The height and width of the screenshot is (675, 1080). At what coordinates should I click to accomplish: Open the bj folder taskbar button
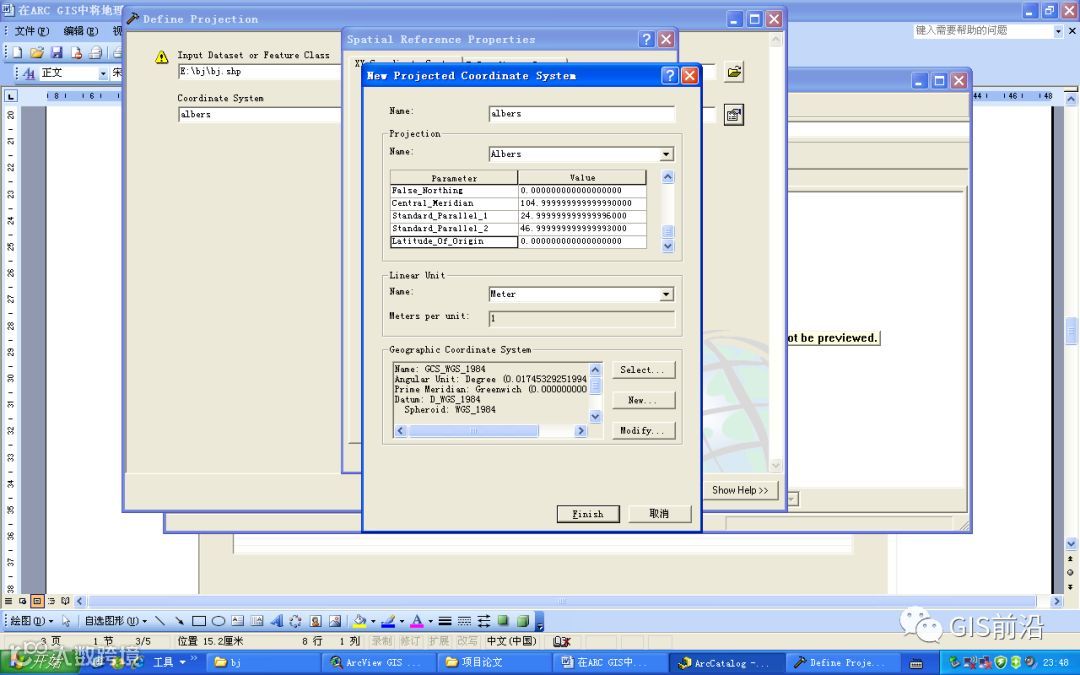tap(264, 663)
